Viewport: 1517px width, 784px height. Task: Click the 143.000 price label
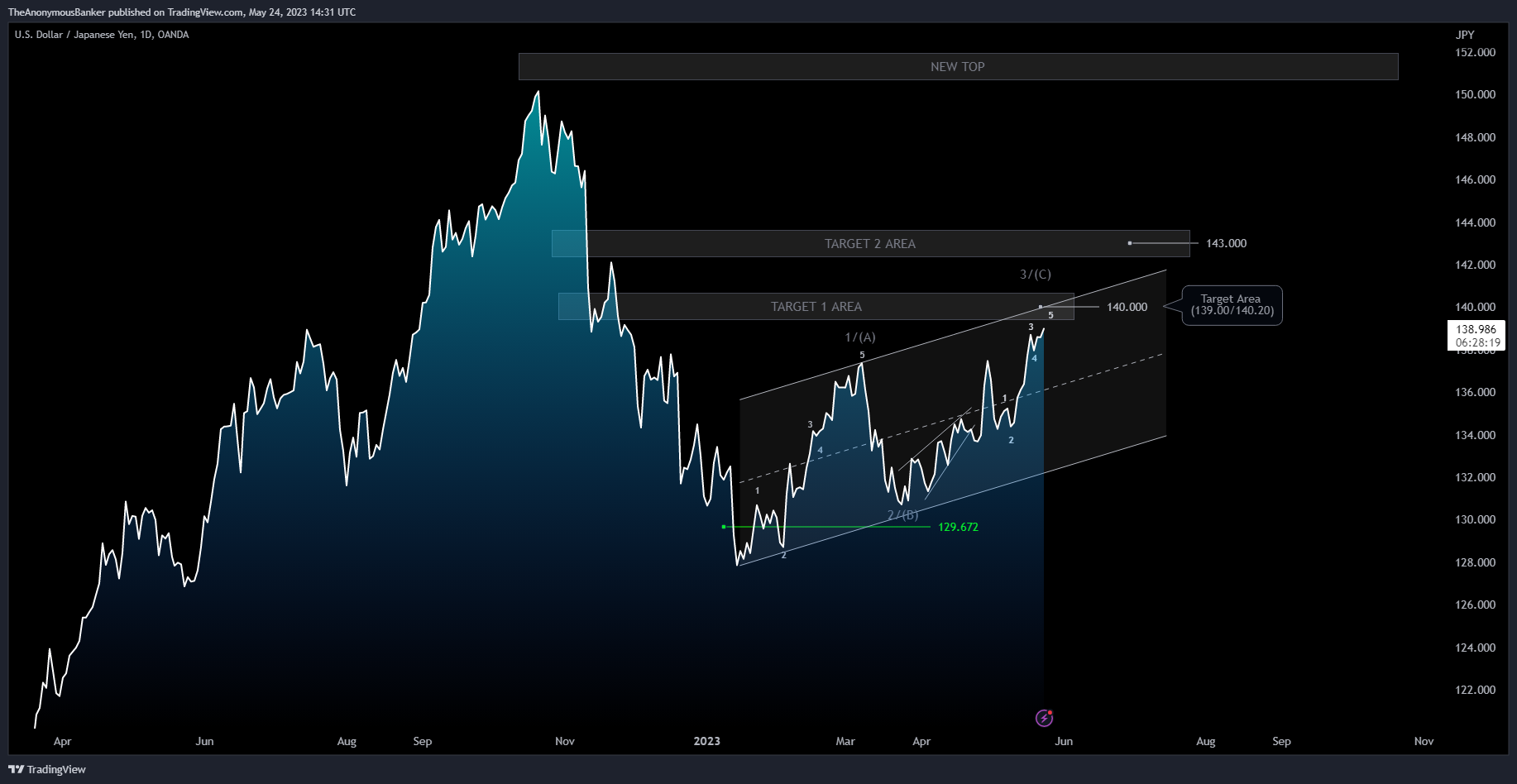coord(1226,243)
